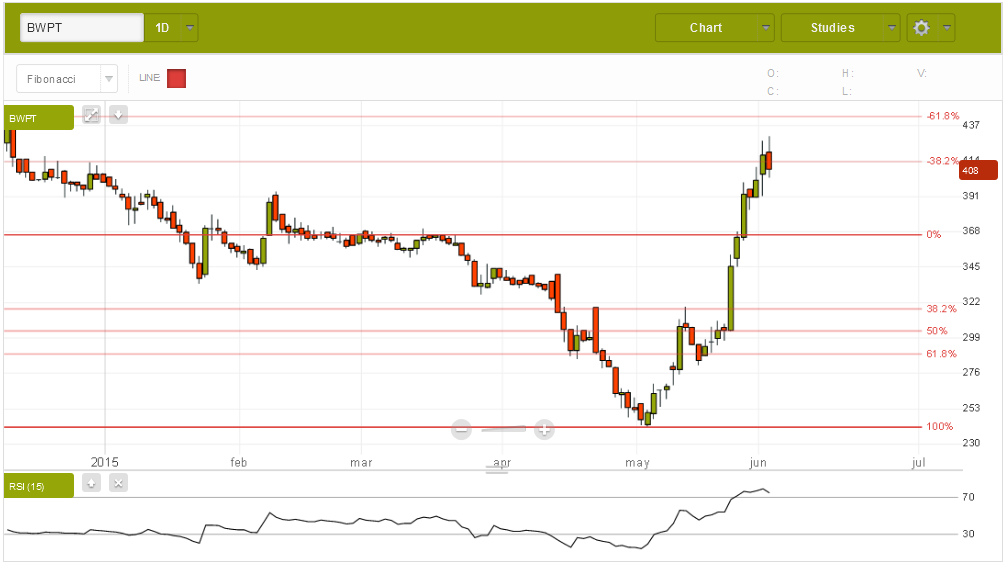
Task: Click the panel resize handle above RSI
Action: (x=497, y=469)
